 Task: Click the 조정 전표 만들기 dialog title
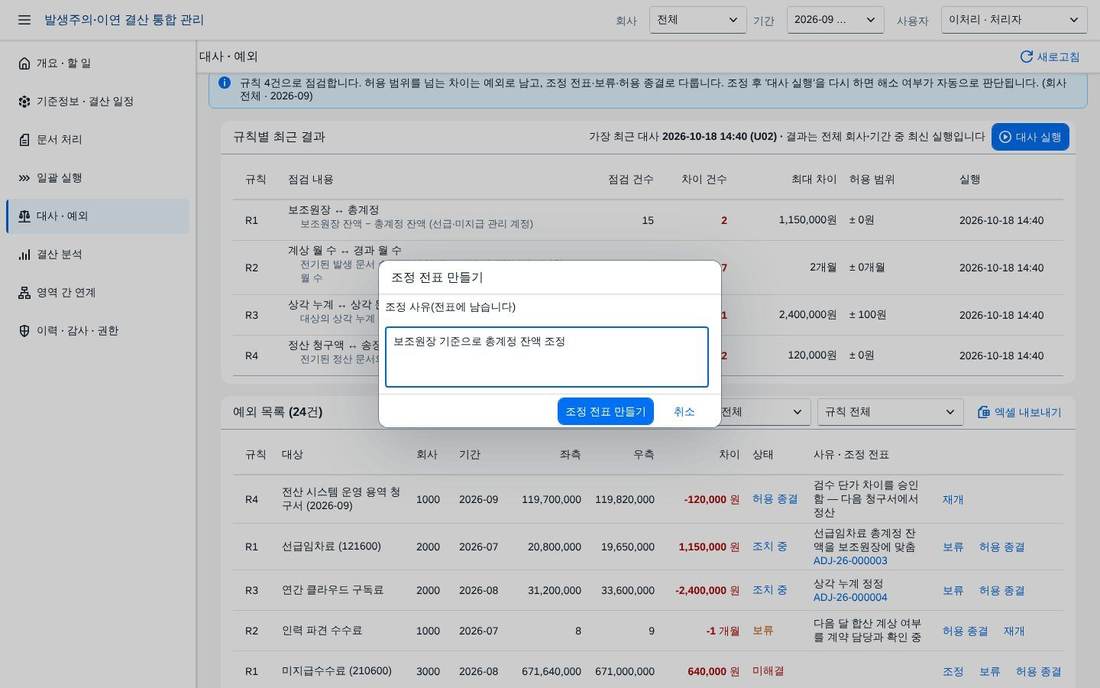click(x=437, y=278)
